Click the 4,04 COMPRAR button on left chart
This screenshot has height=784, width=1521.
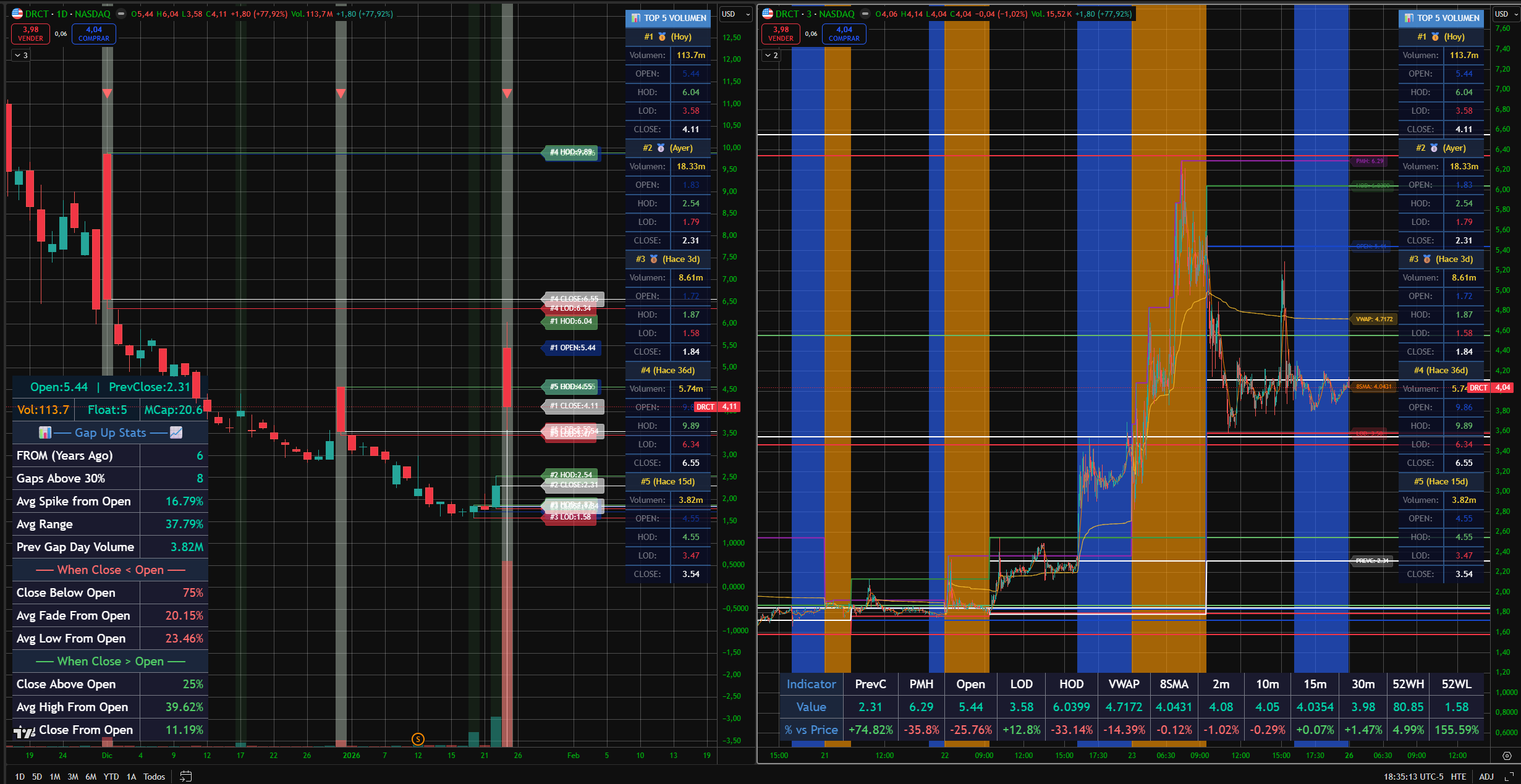coord(94,34)
